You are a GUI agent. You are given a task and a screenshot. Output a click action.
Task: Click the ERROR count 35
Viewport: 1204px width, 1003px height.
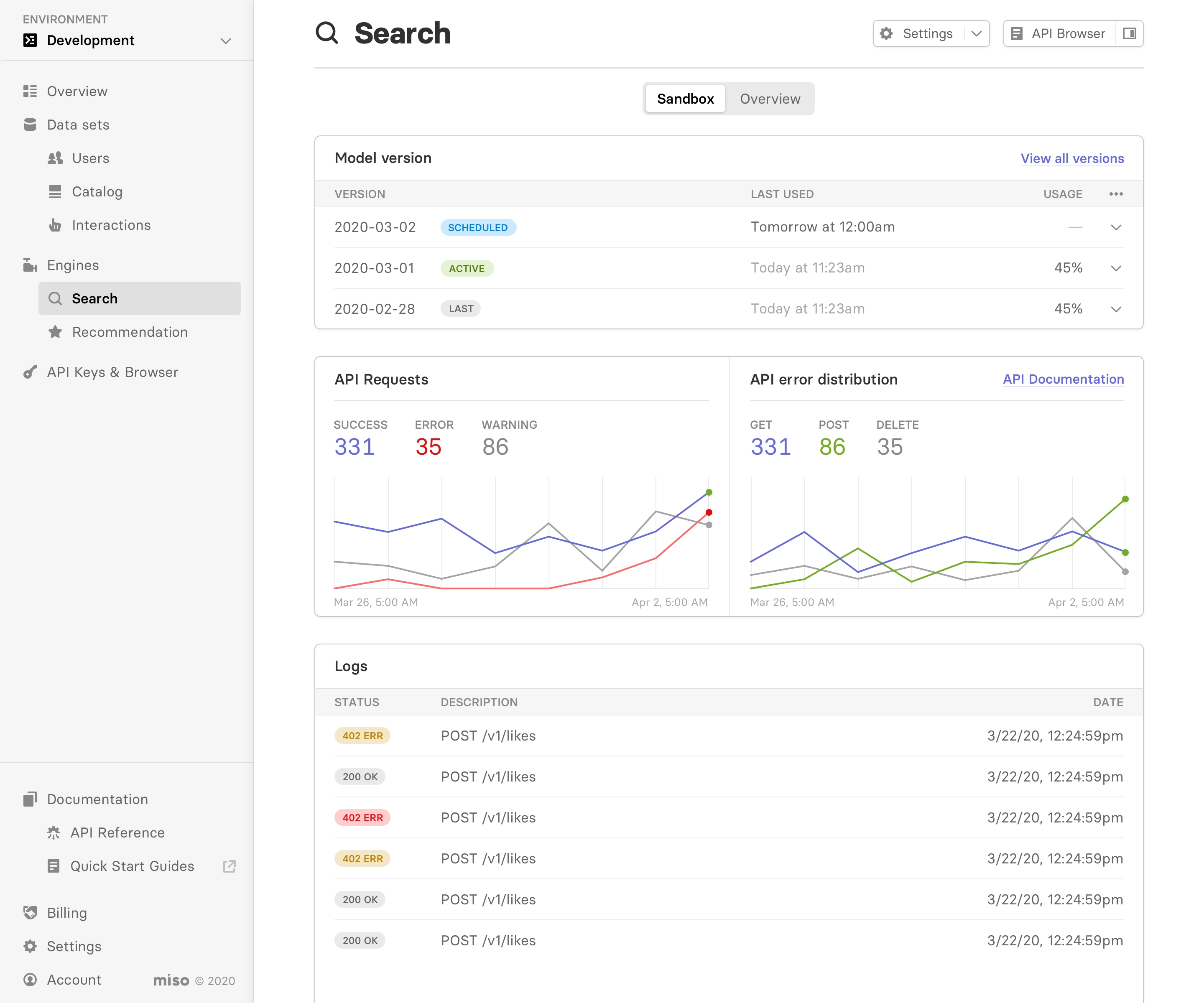click(428, 446)
